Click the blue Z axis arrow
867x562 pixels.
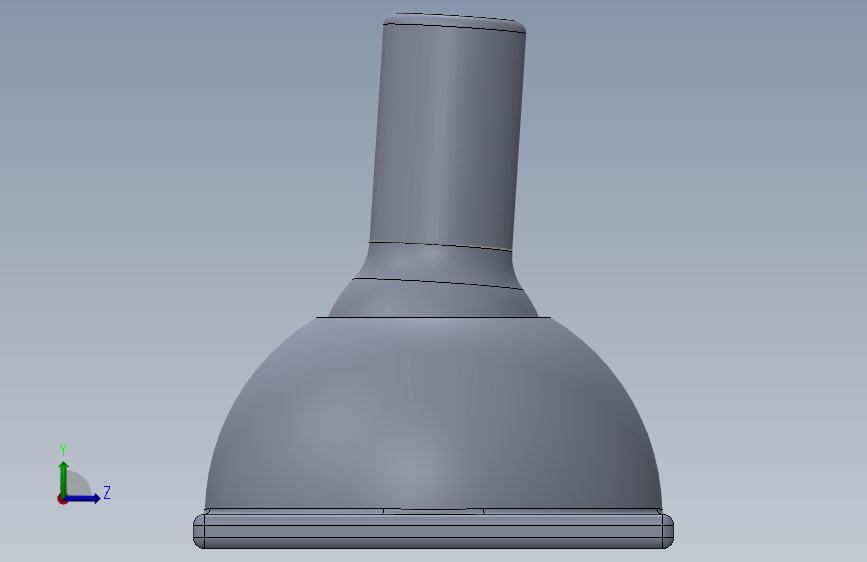82,498
